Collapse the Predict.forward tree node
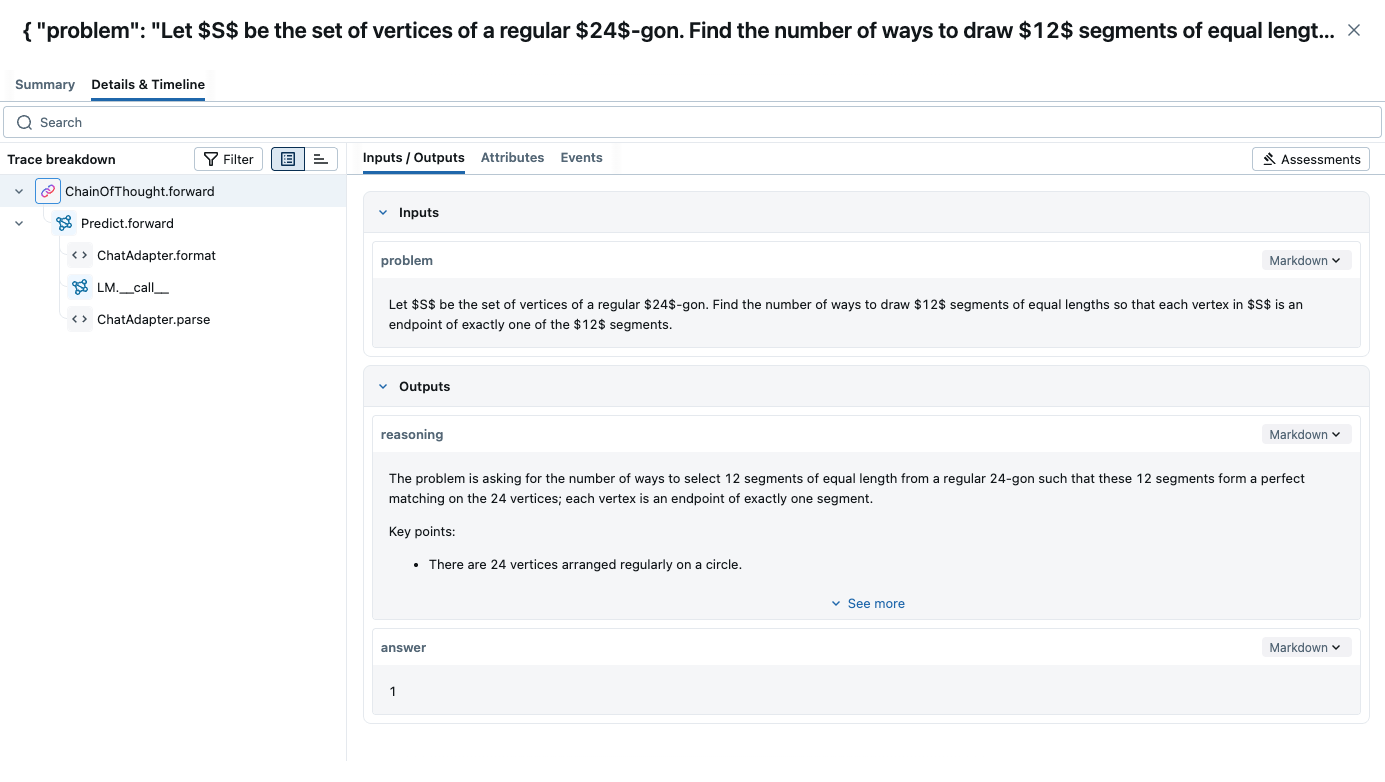1385x782 pixels. tap(19, 223)
